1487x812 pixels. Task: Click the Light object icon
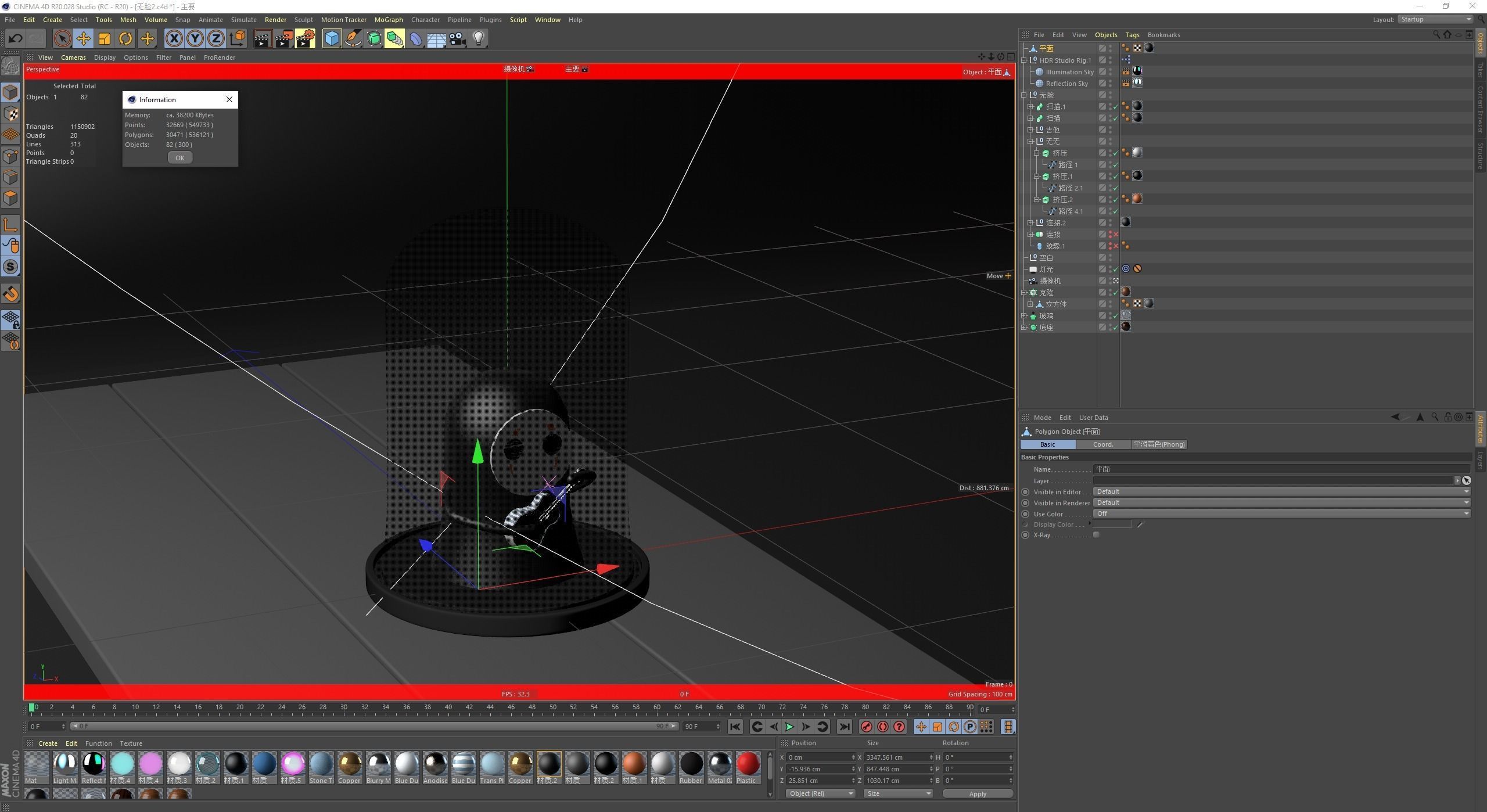click(478, 39)
